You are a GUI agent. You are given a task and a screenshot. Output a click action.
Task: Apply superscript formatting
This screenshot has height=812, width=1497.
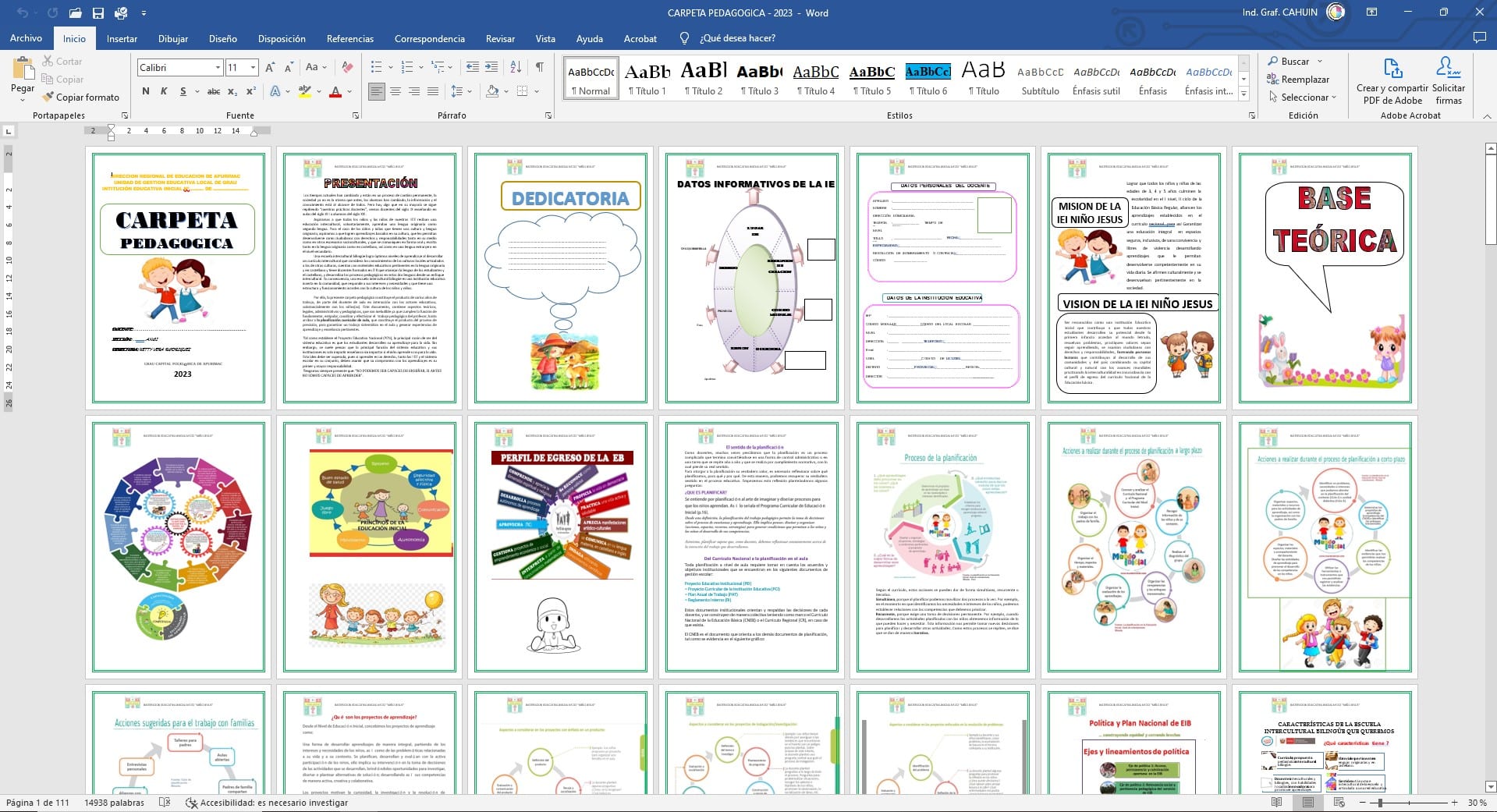coord(250,91)
